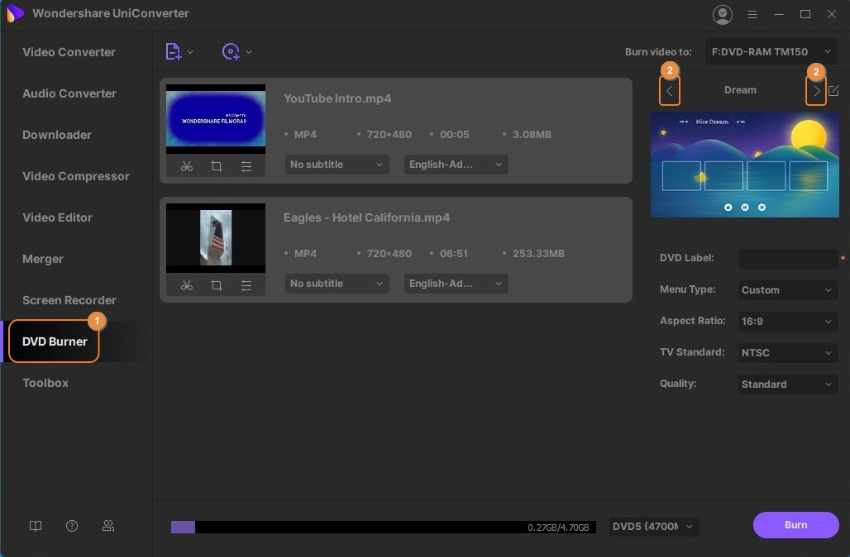
Task: Expand the Menu Type Custom dropdown
Action: 787,290
